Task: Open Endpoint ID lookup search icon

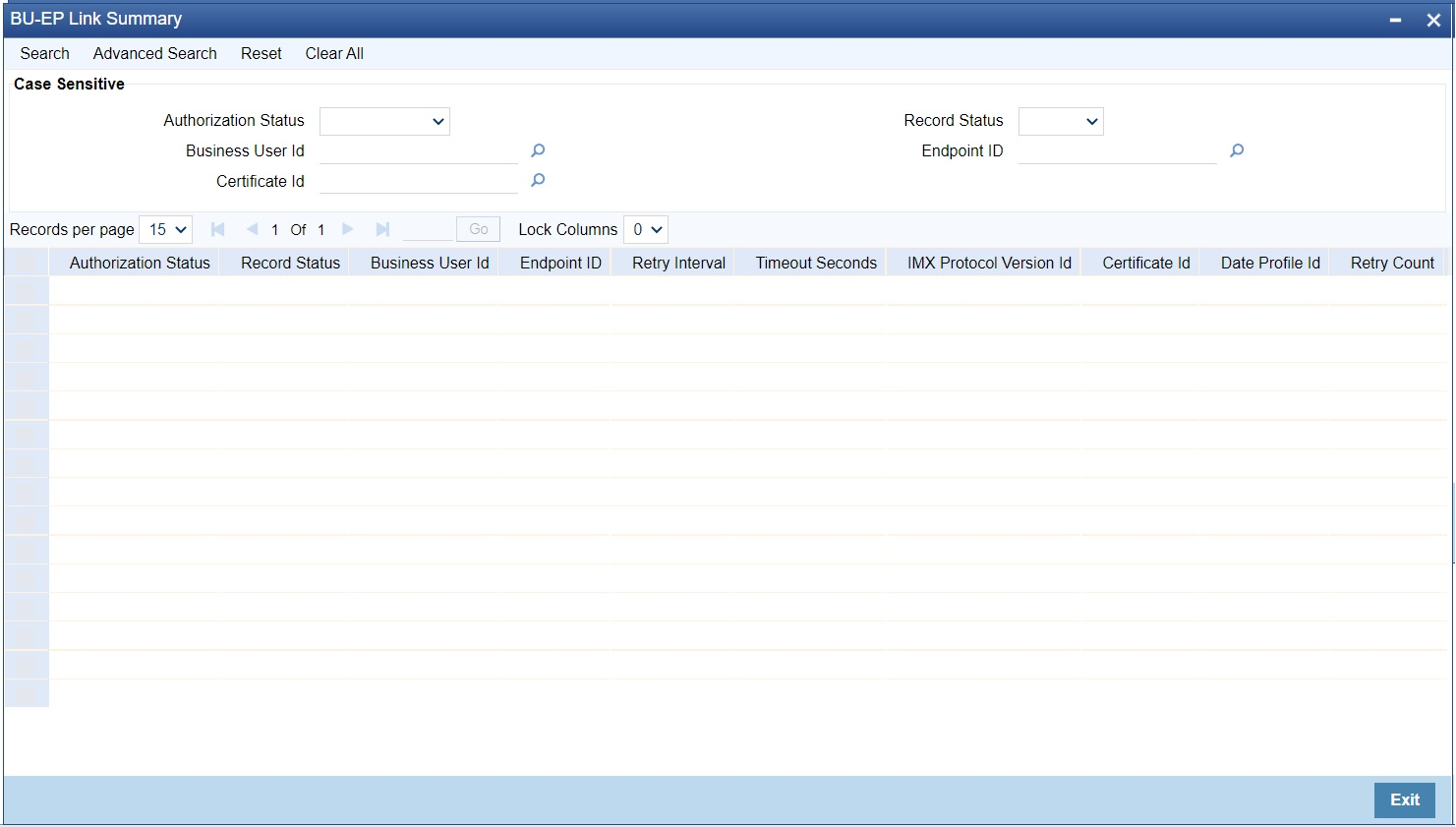Action: point(1237,150)
